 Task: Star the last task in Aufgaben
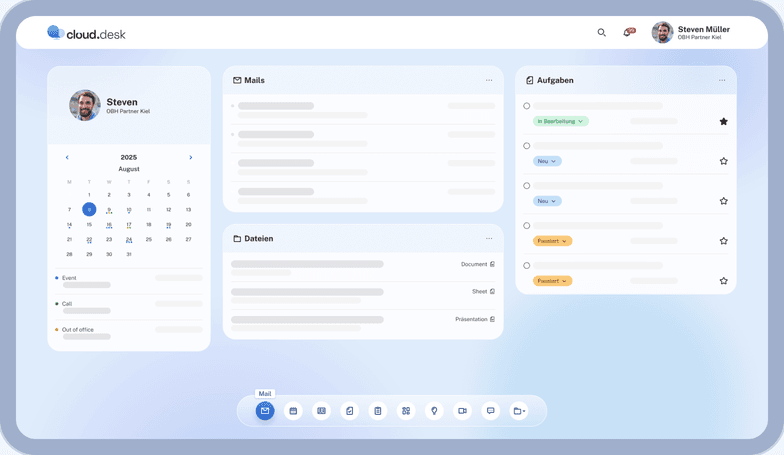(x=724, y=281)
